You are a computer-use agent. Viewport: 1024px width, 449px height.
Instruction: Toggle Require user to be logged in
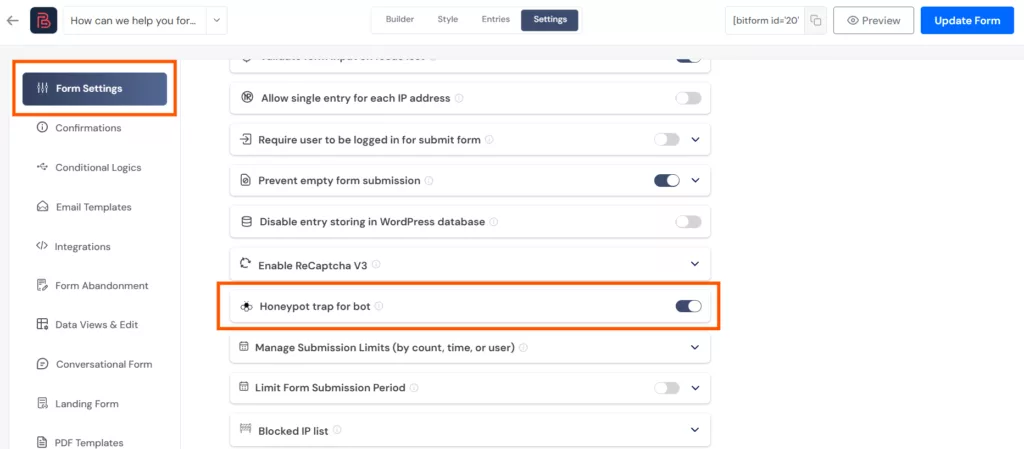667,140
